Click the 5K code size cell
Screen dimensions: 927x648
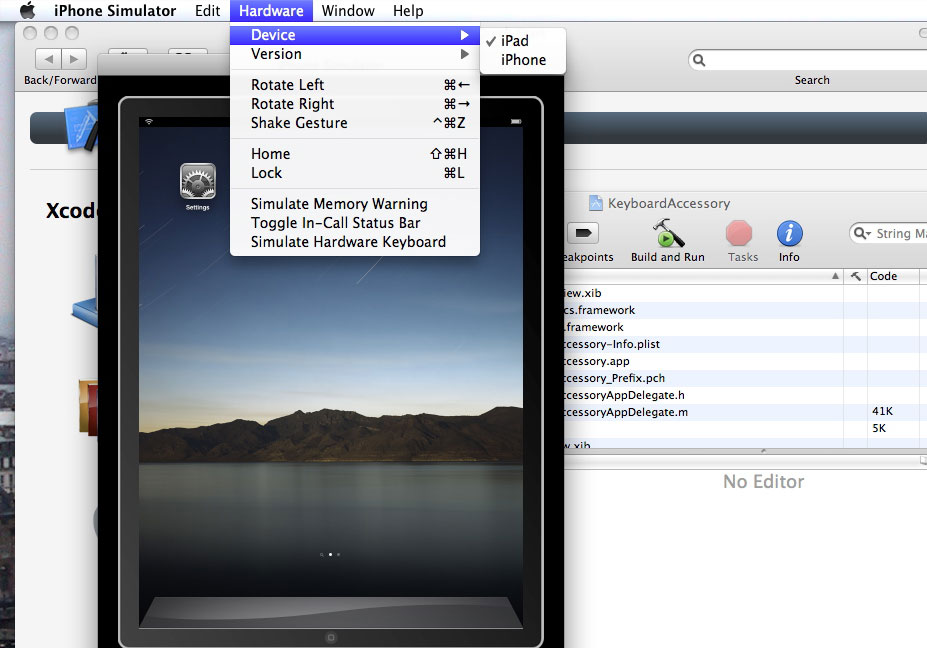[879, 428]
